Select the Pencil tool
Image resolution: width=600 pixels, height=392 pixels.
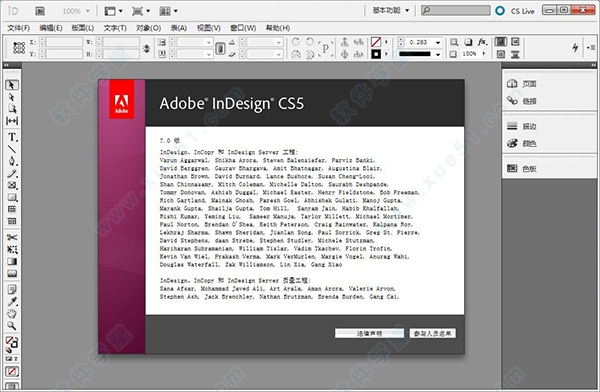(12, 173)
